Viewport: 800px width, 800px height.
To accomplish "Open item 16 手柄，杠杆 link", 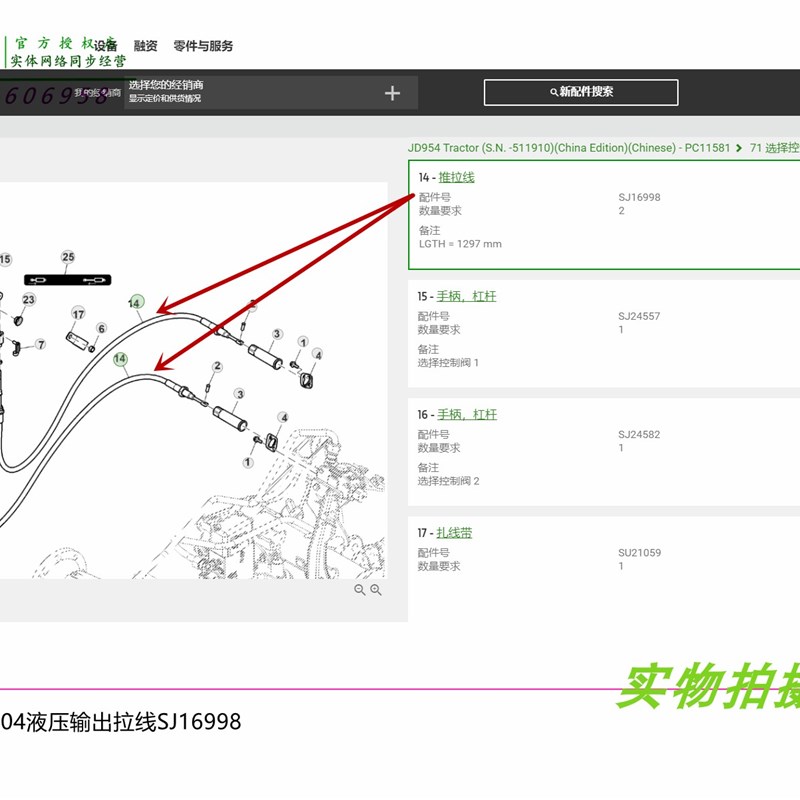I will click(467, 415).
